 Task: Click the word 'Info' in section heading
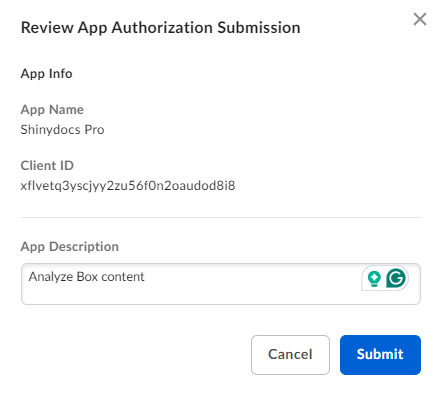(x=60, y=74)
